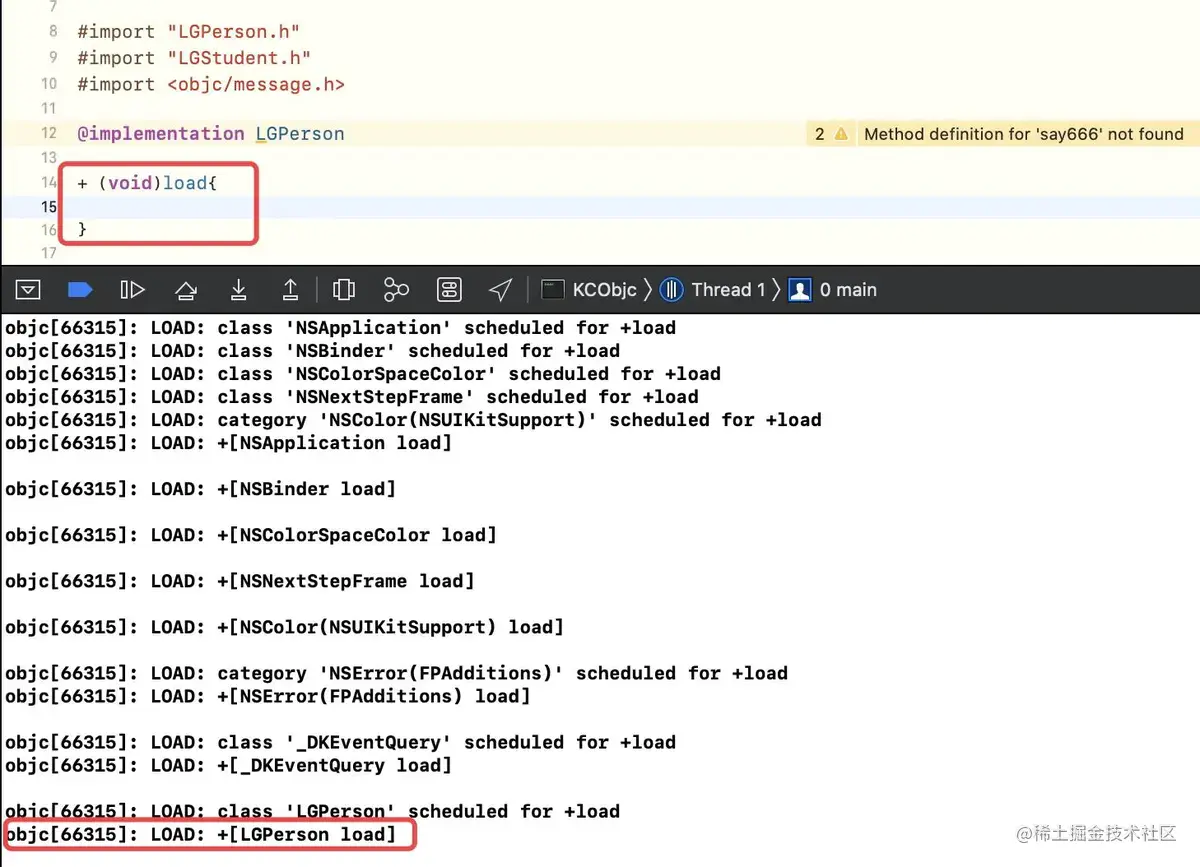Open Debug View Hierarchy icon
The width and height of the screenshot is (1200, 867).
[343, 290]
